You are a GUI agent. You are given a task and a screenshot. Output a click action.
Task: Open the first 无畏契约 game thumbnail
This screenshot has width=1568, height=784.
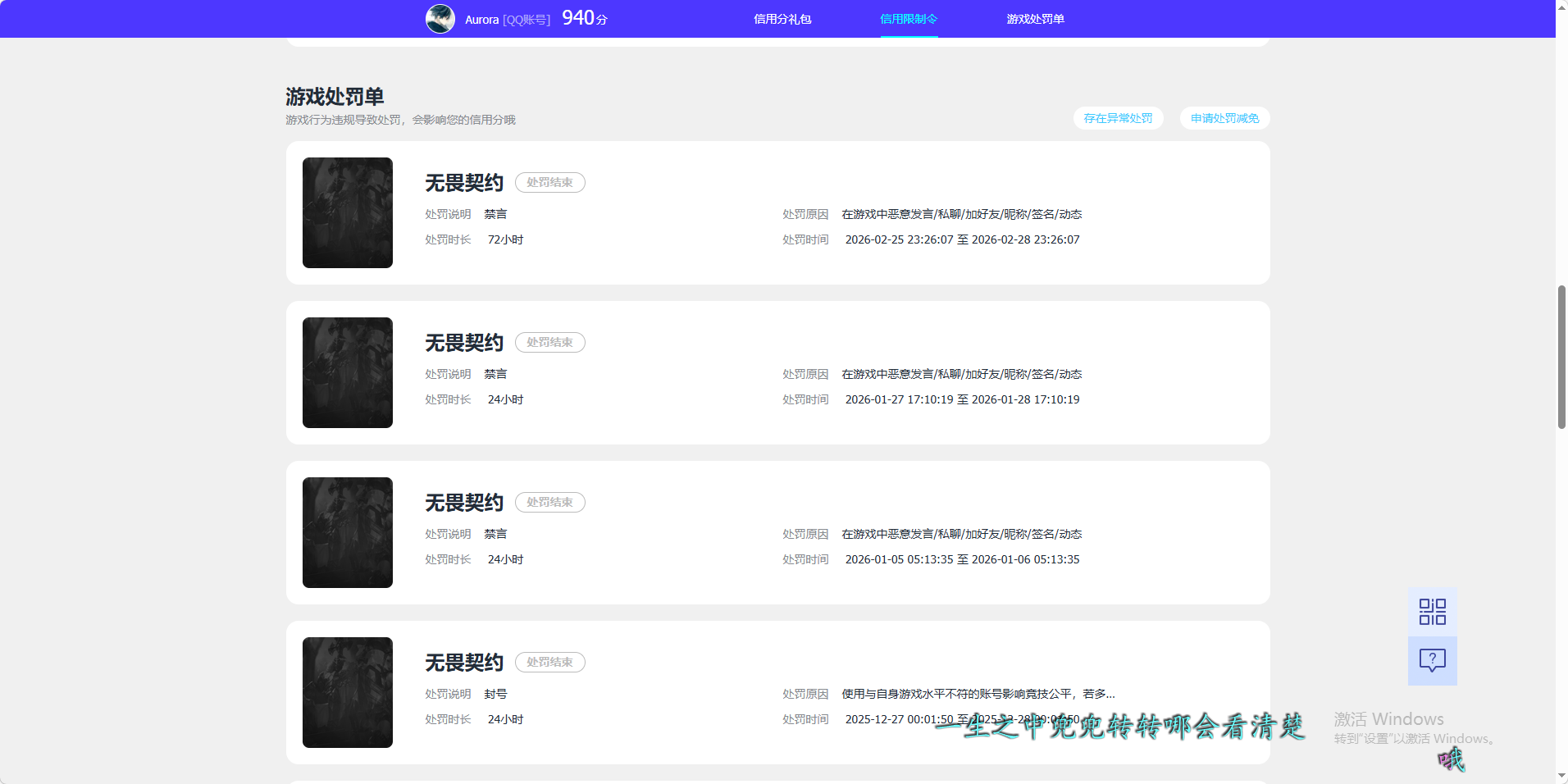coord(347,212)
